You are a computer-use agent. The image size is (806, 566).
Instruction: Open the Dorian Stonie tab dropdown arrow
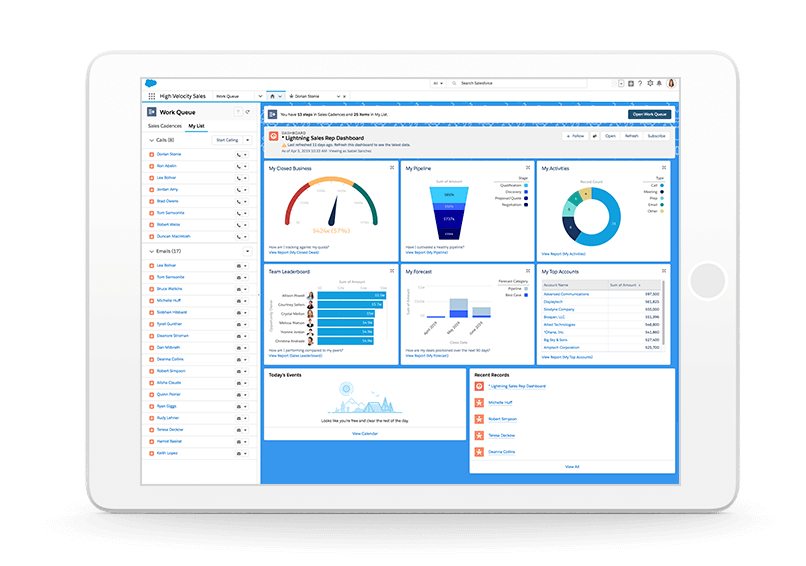tap(338, 96)
